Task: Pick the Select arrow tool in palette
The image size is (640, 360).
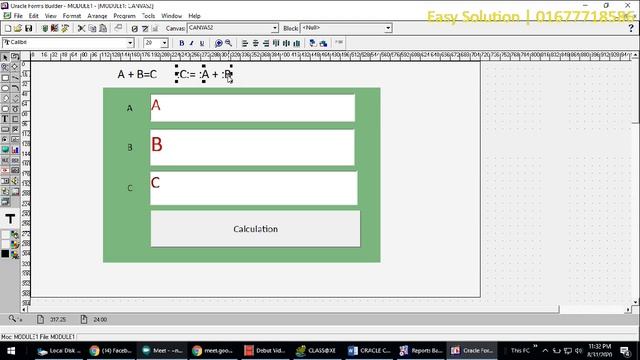Action: pyautogui.click(x=5, y=57)
